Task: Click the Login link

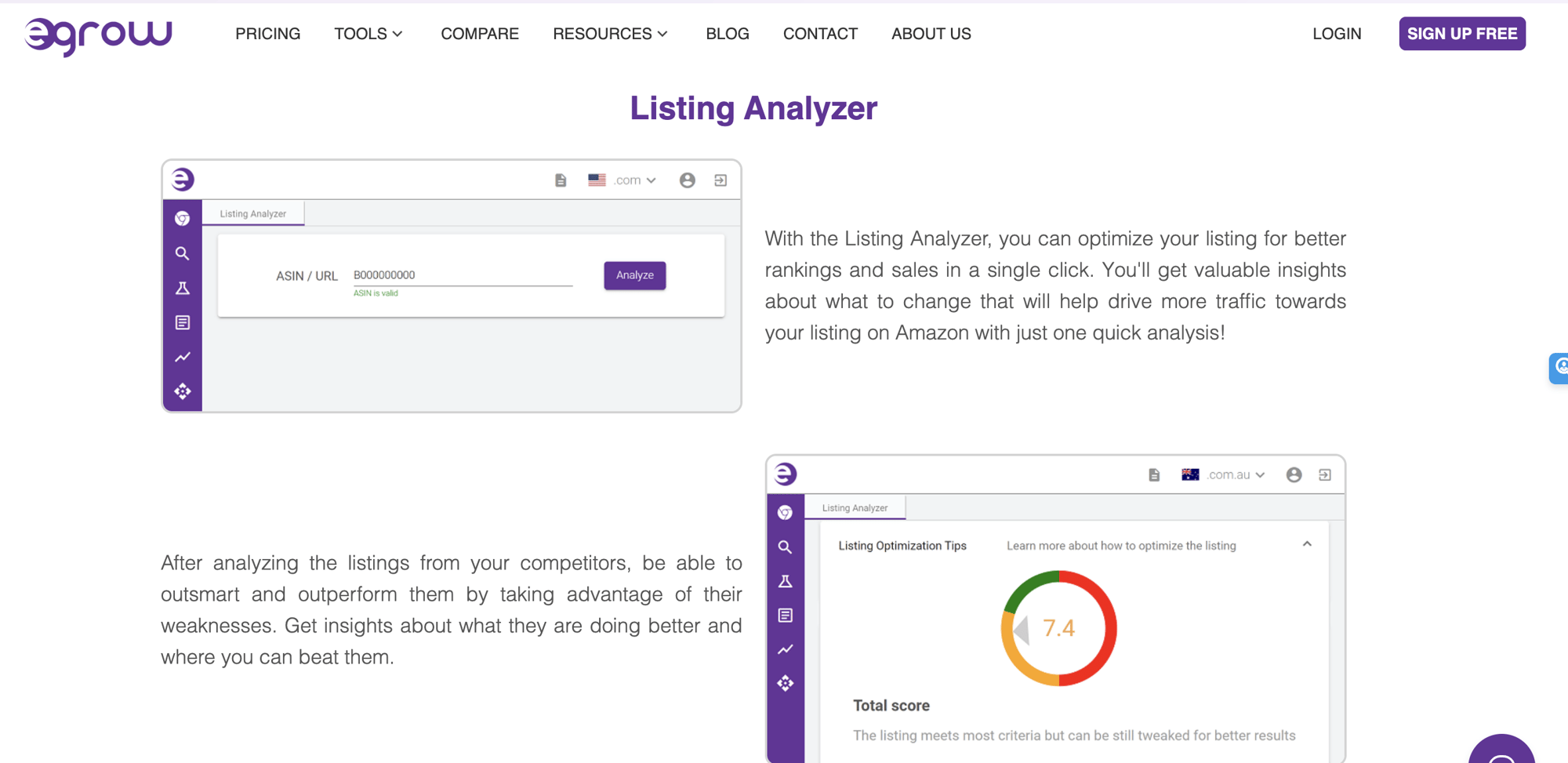Action: coord(1337,34)
